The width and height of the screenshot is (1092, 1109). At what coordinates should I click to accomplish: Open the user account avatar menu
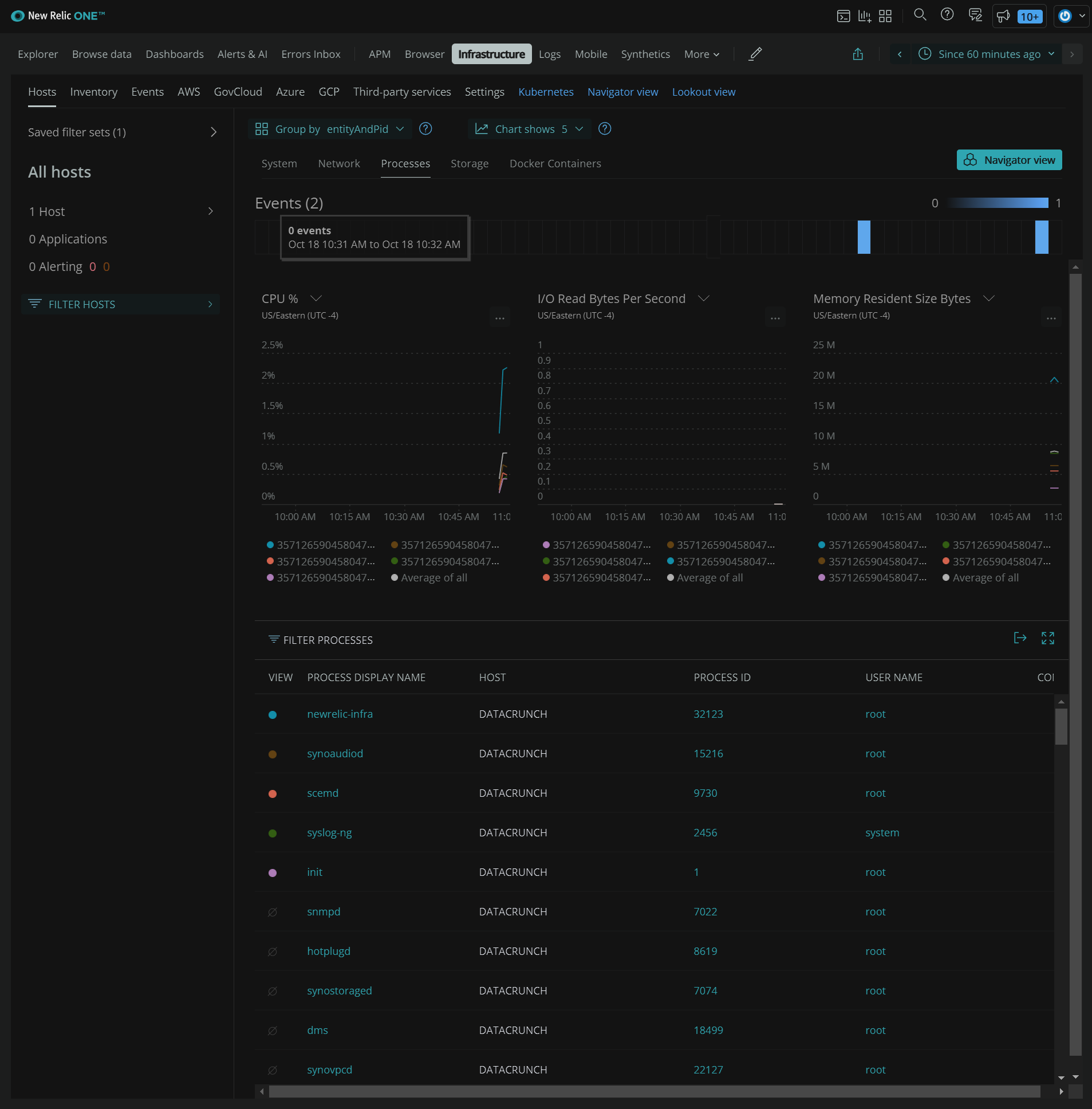click(1070, 16)
